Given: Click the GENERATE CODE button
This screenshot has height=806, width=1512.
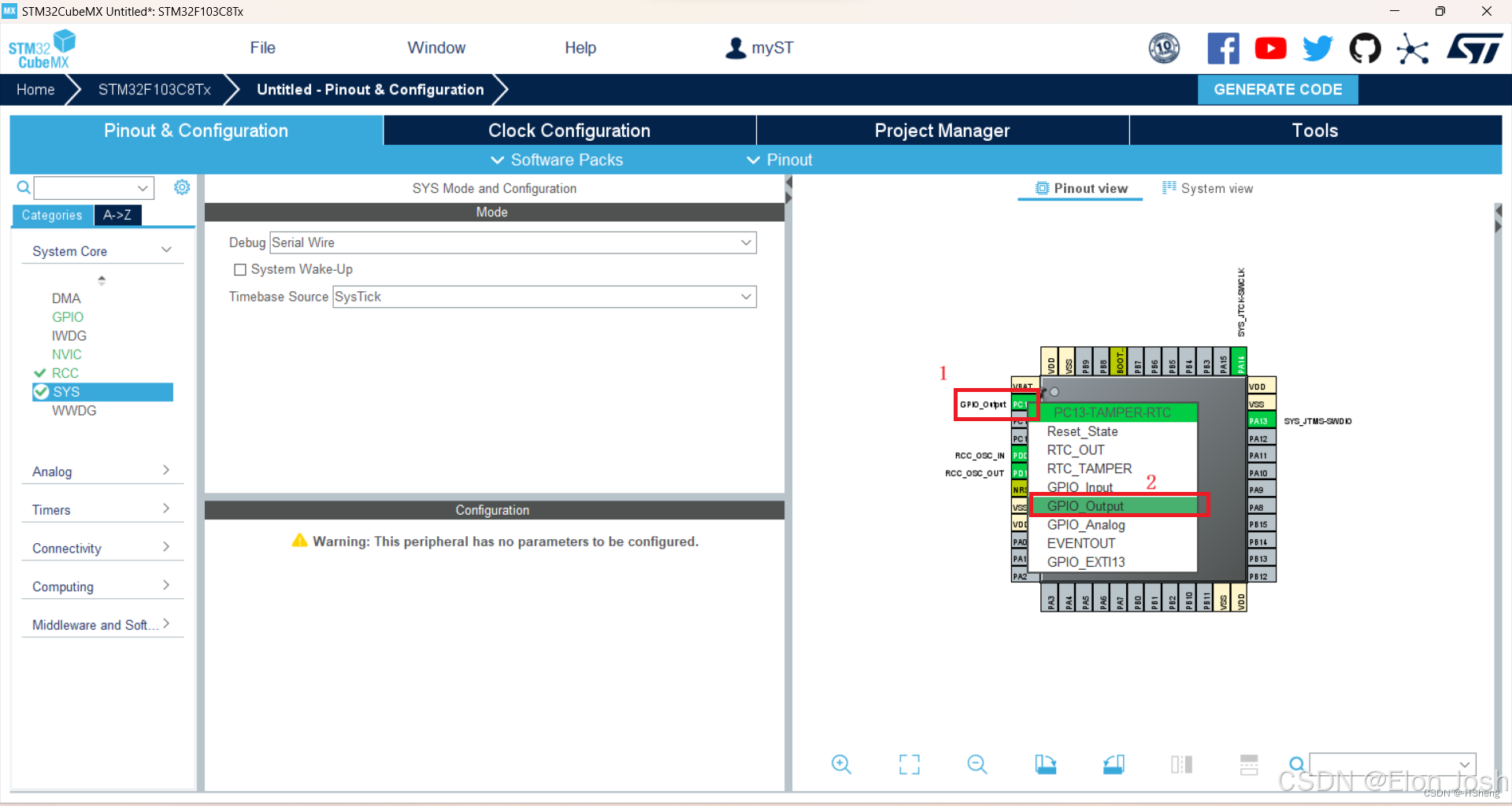Looking at the screenshot, I should 1277,90.
